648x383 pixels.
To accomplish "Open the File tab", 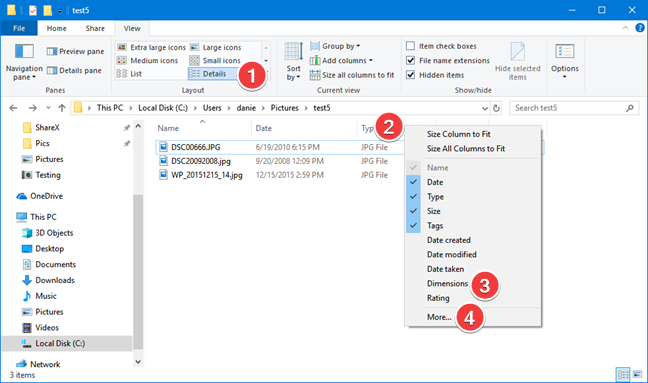I will coord(19,28).
